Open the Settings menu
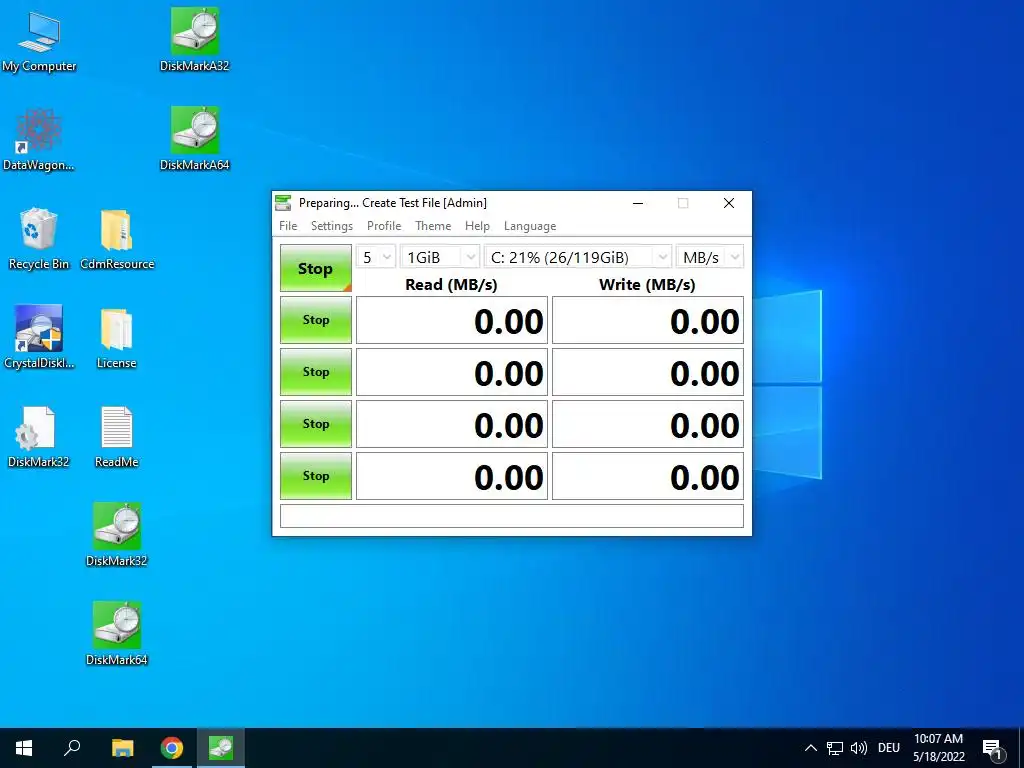This screenshot has height=768, width=1024. pyautogui.click(x=332, y=226)
